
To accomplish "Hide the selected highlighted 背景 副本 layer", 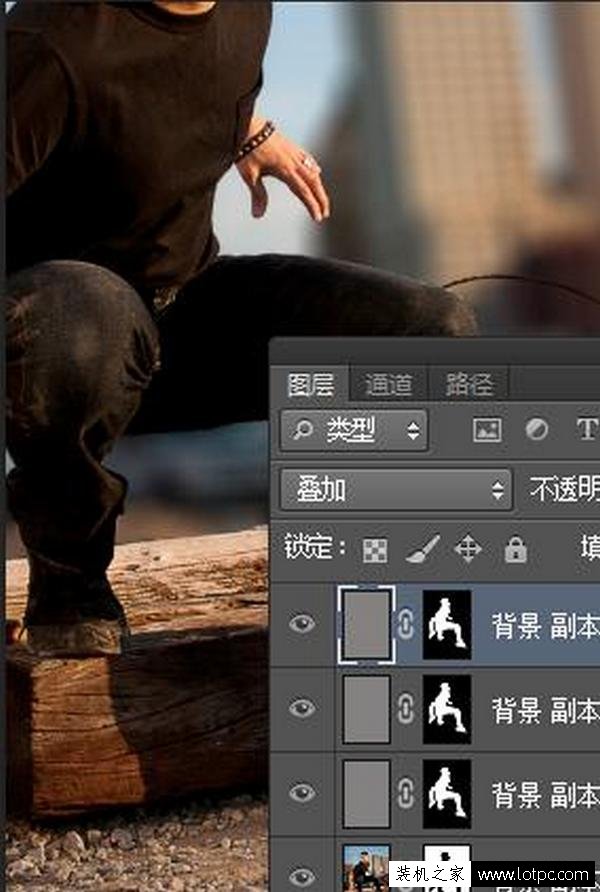I will pos(302,623).
